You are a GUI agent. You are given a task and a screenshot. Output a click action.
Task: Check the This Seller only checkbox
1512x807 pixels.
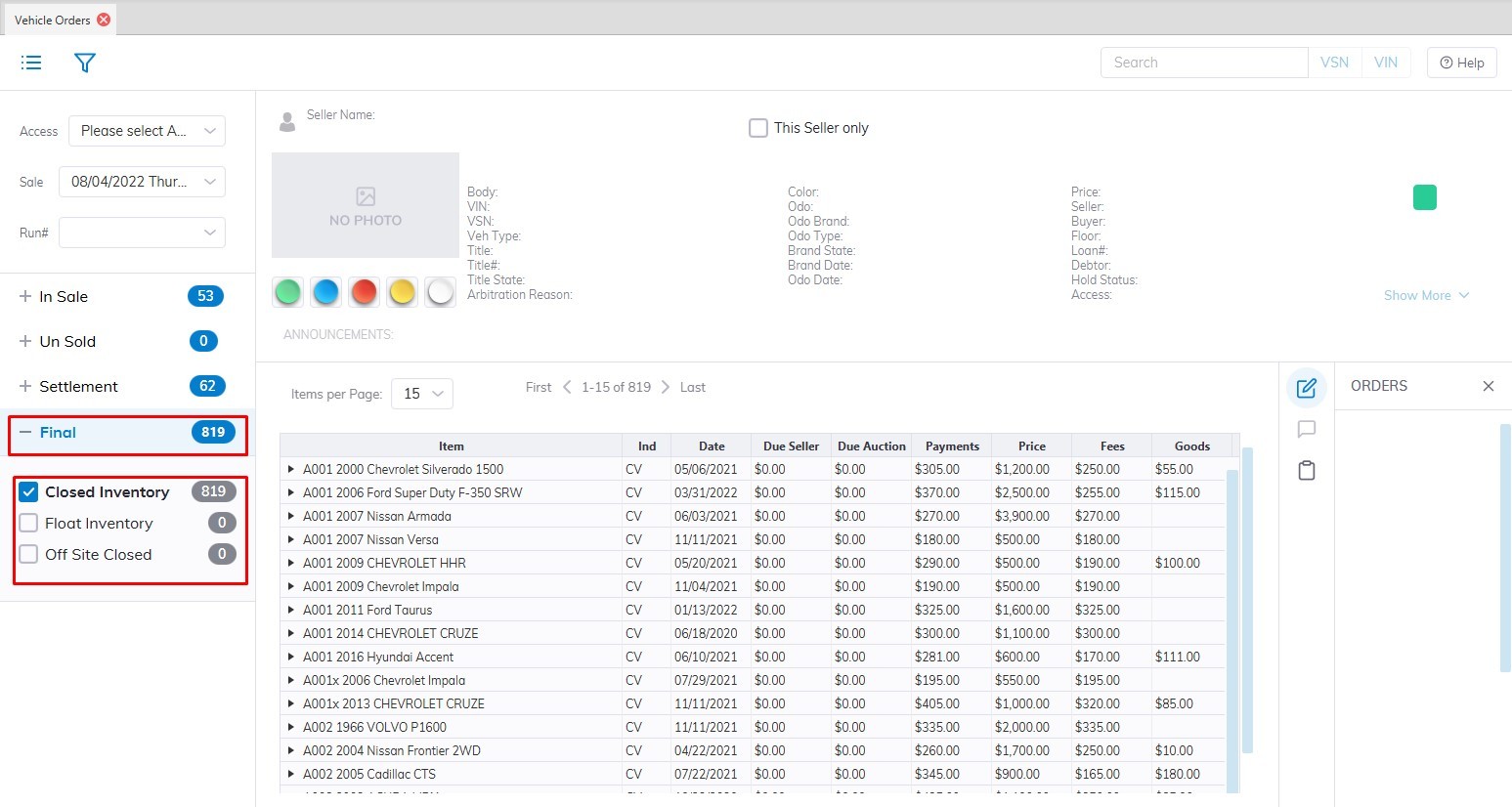point(758,128)
